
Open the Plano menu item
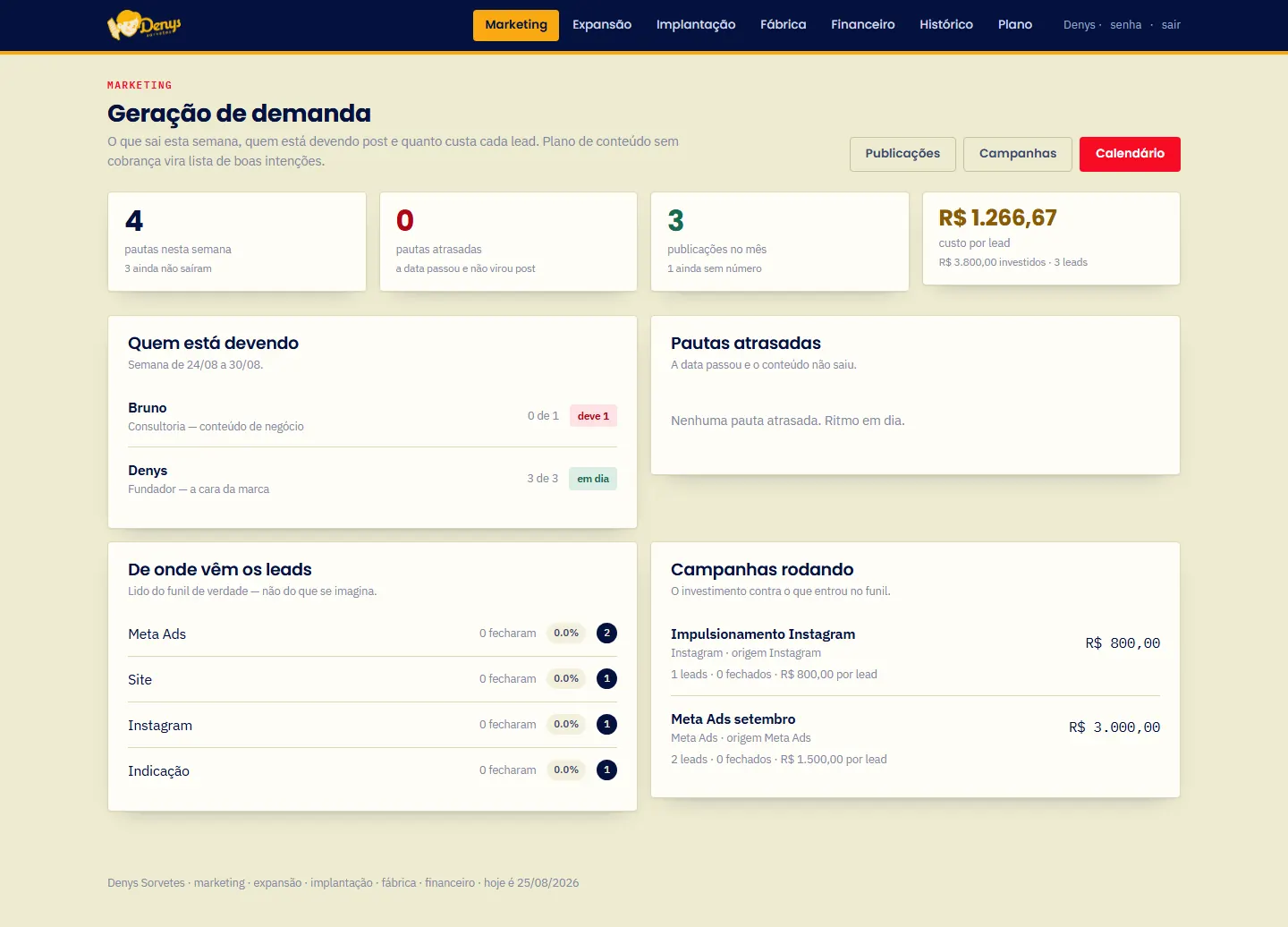click(1015, 25)
